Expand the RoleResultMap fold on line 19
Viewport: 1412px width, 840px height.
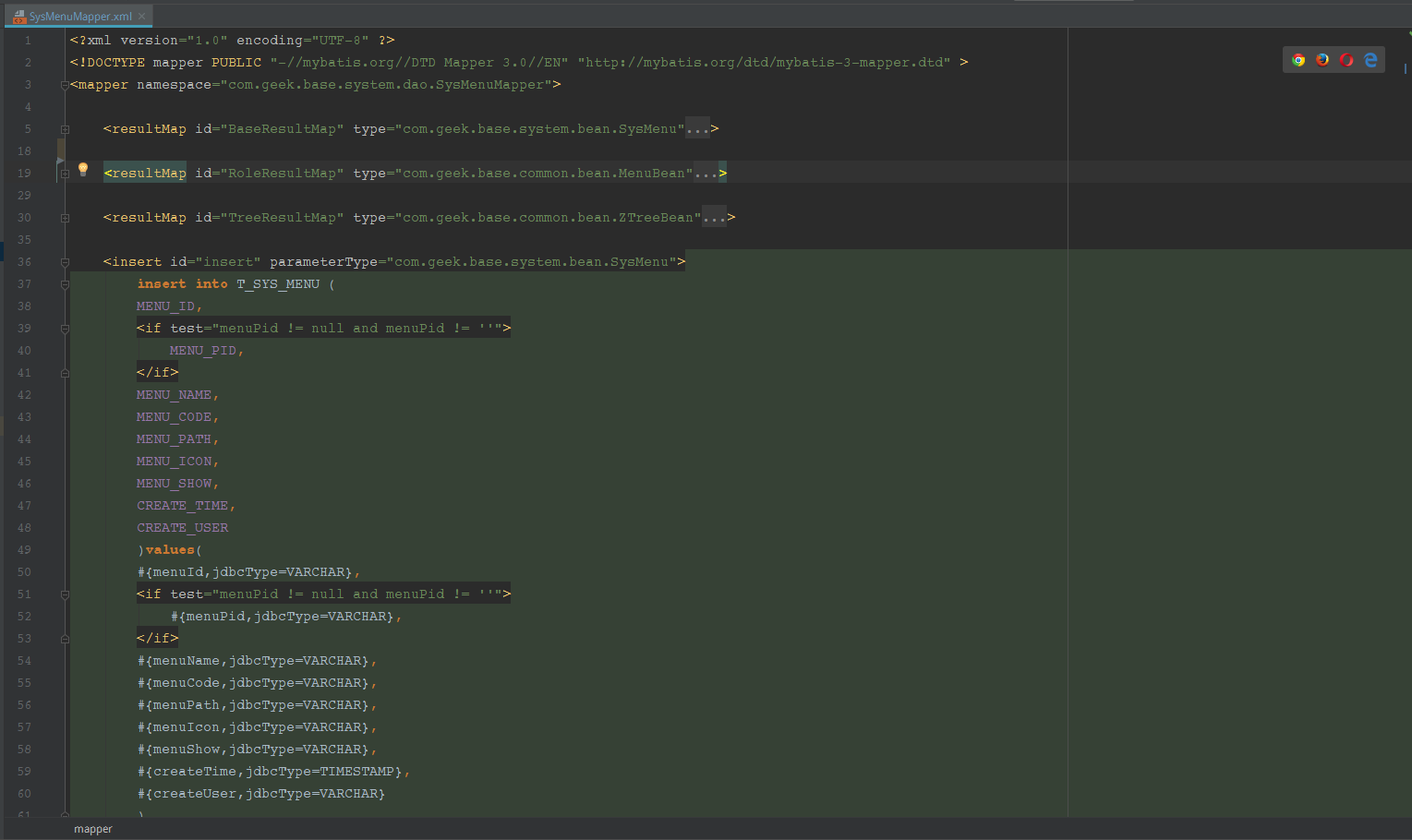click(x=65, y=174)
